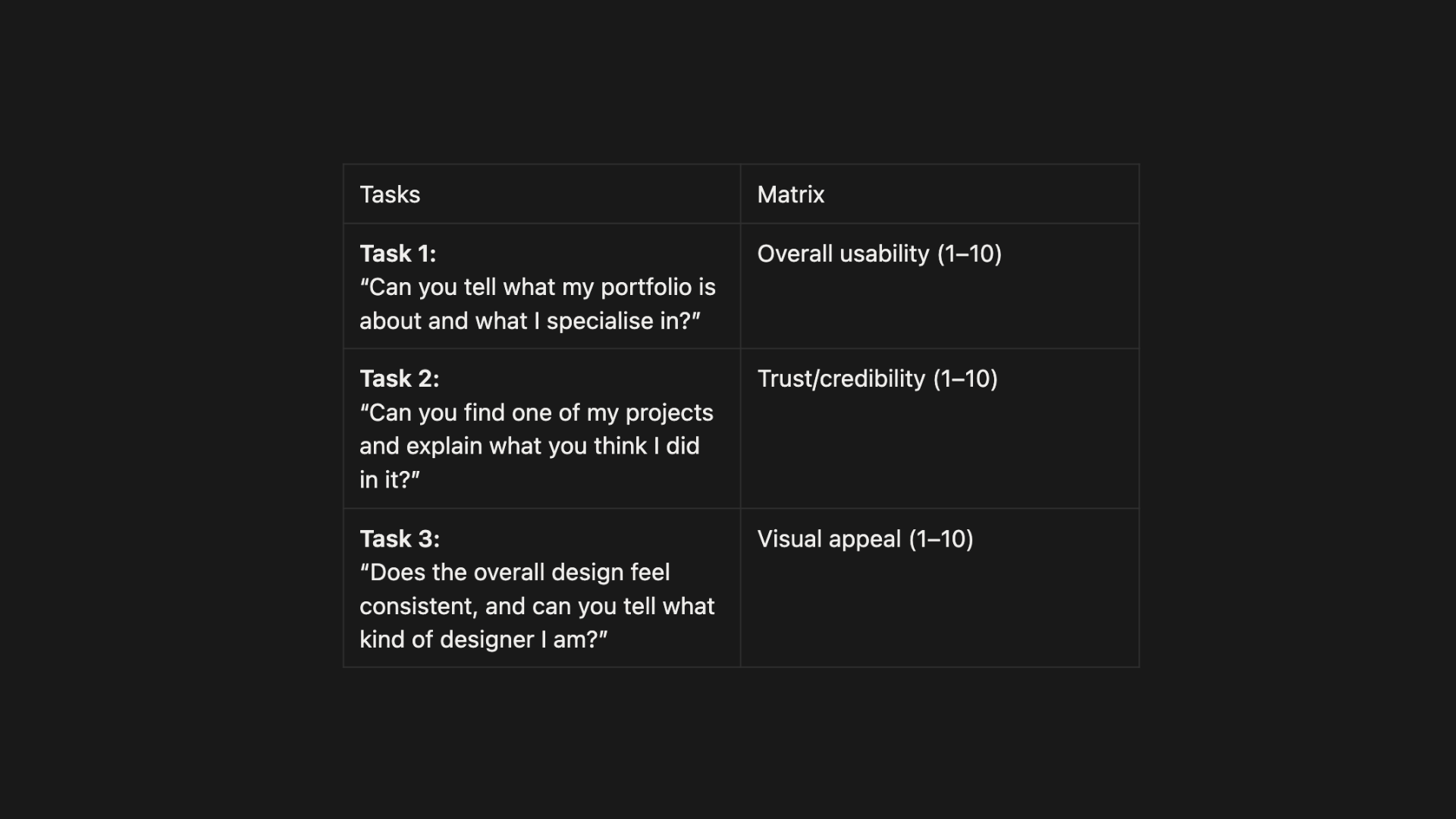Click the line "Can you find one of my projects"

536,413
